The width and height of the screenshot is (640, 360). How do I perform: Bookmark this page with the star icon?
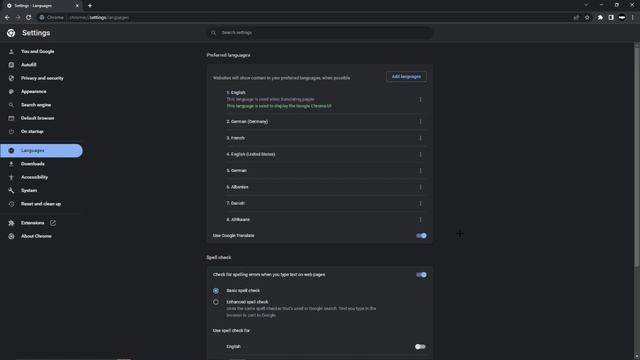click(587, 18)
